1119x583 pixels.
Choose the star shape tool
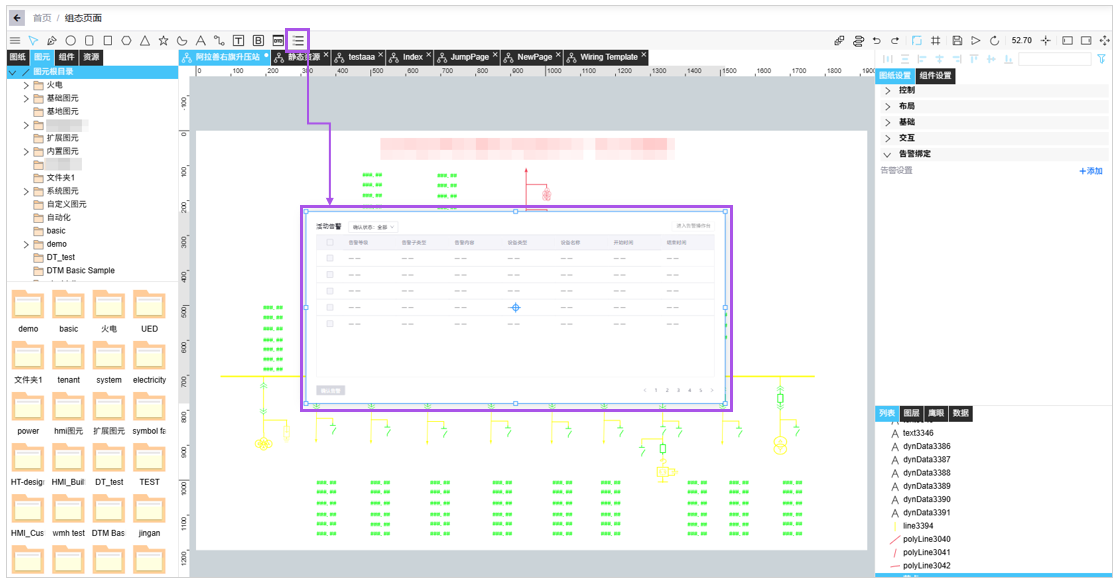(163, 40)
